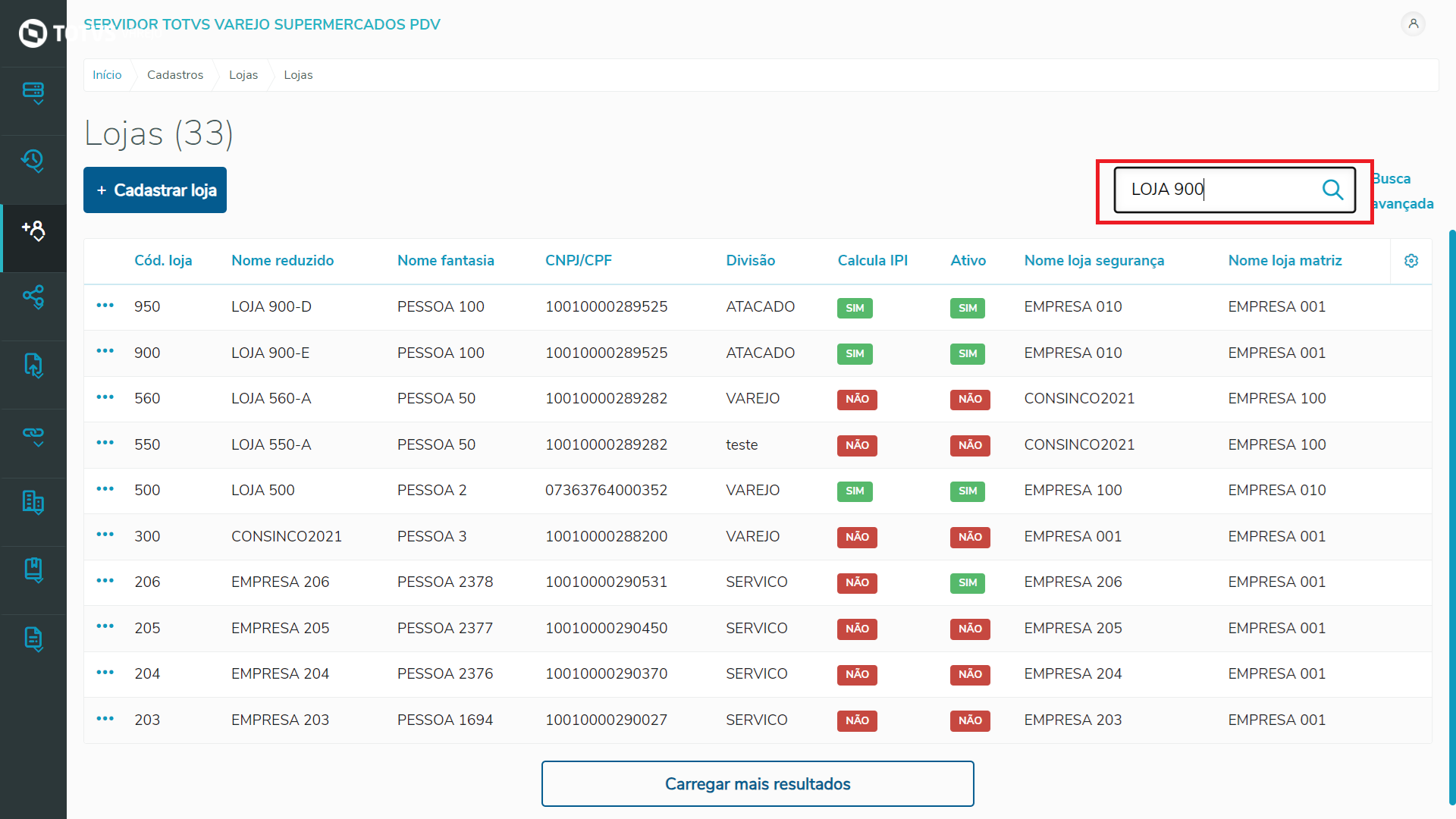This screenshot has width=1456, height=819.
Task: Expand row options for loja 500
Action: coord(105,489)
